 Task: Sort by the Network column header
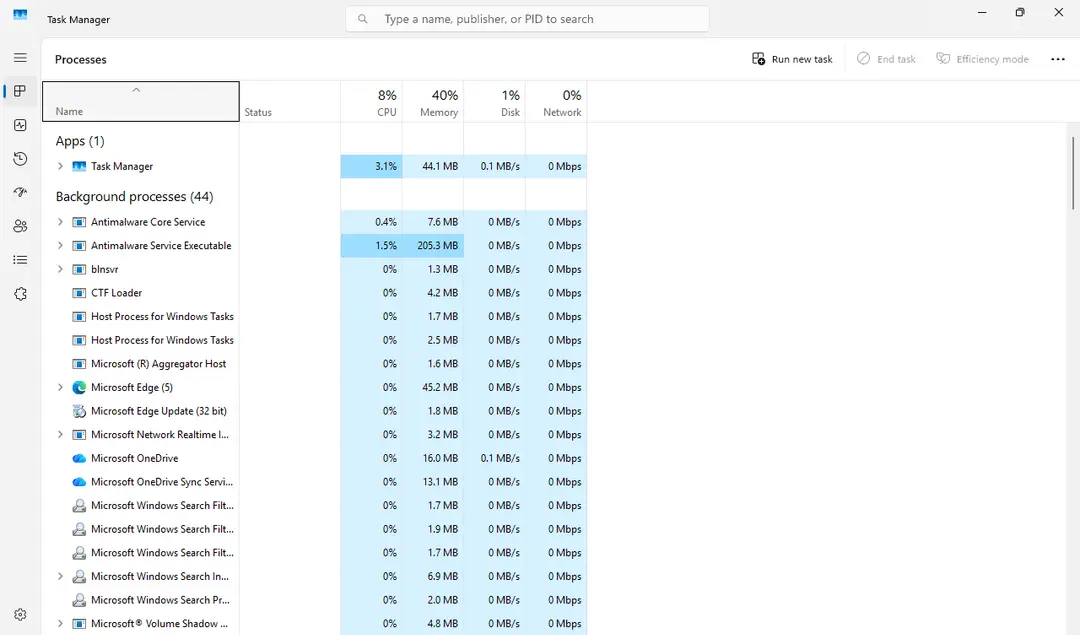556,101
